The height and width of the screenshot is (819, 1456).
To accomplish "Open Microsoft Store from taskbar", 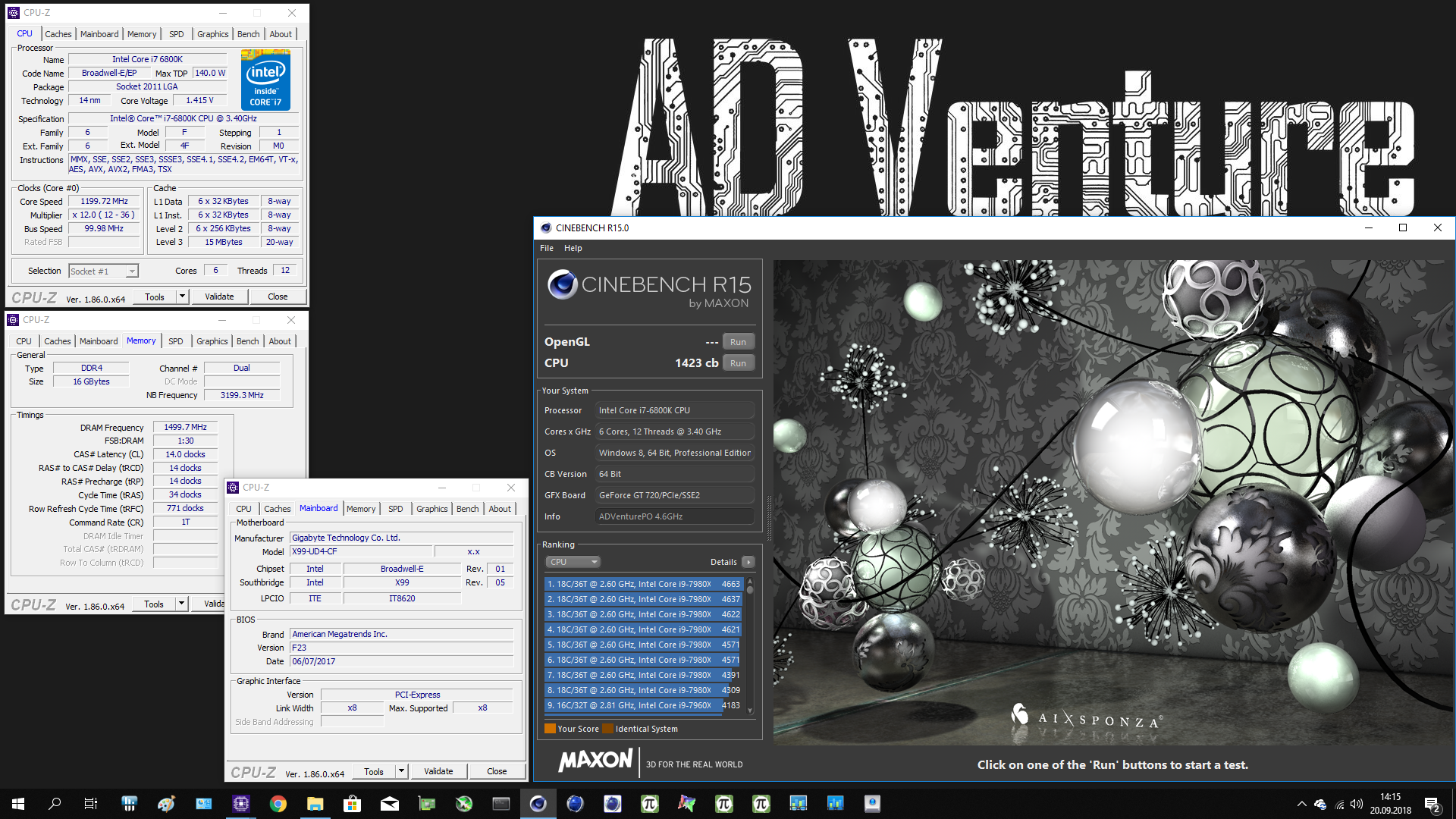I will tap(352, 804).
